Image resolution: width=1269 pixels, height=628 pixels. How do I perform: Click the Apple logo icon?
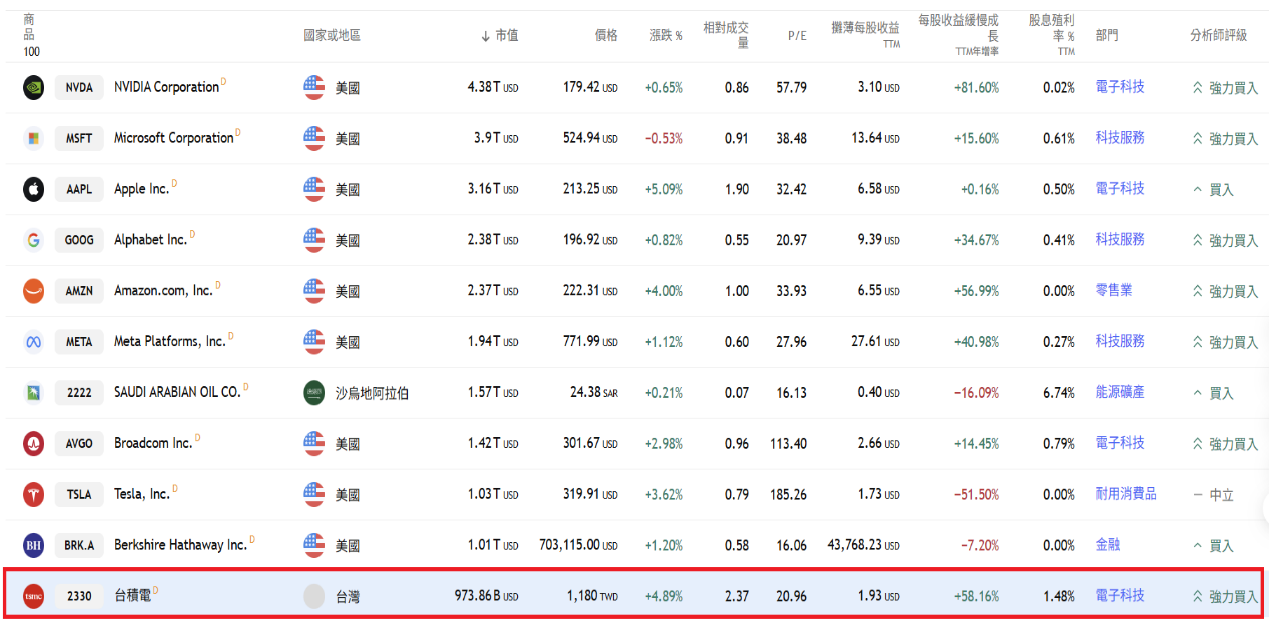pyautogui.click(x=34, y=189)
